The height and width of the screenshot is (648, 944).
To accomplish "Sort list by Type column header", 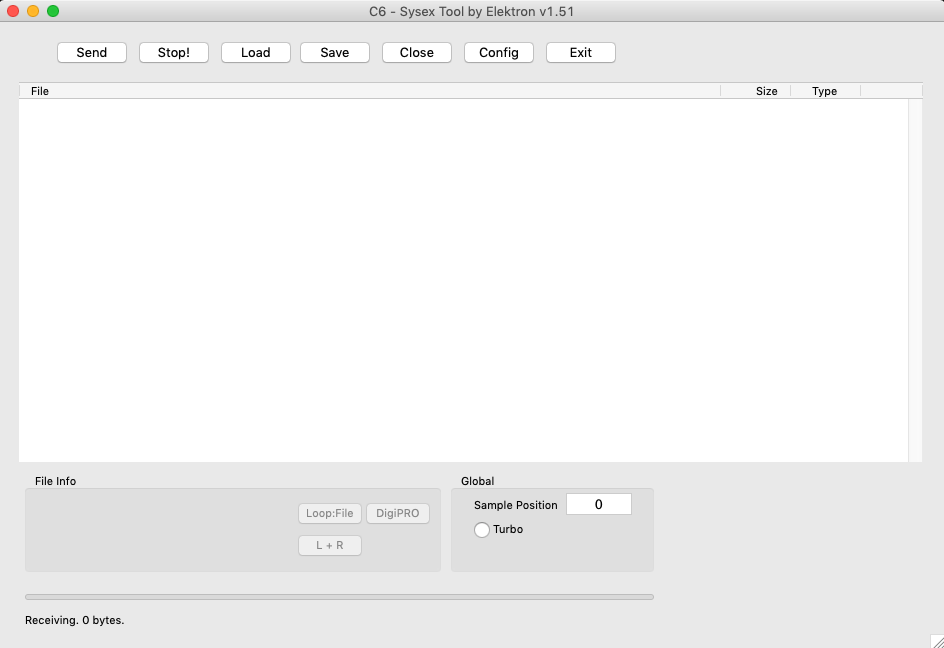I will pyautogui.click(x=824, y=91).
